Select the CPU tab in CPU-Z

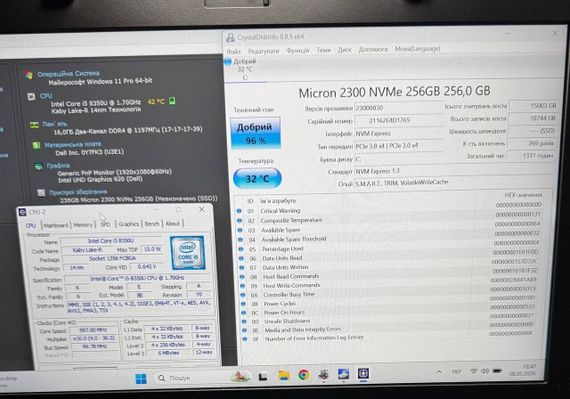click(x=31, y=226)
